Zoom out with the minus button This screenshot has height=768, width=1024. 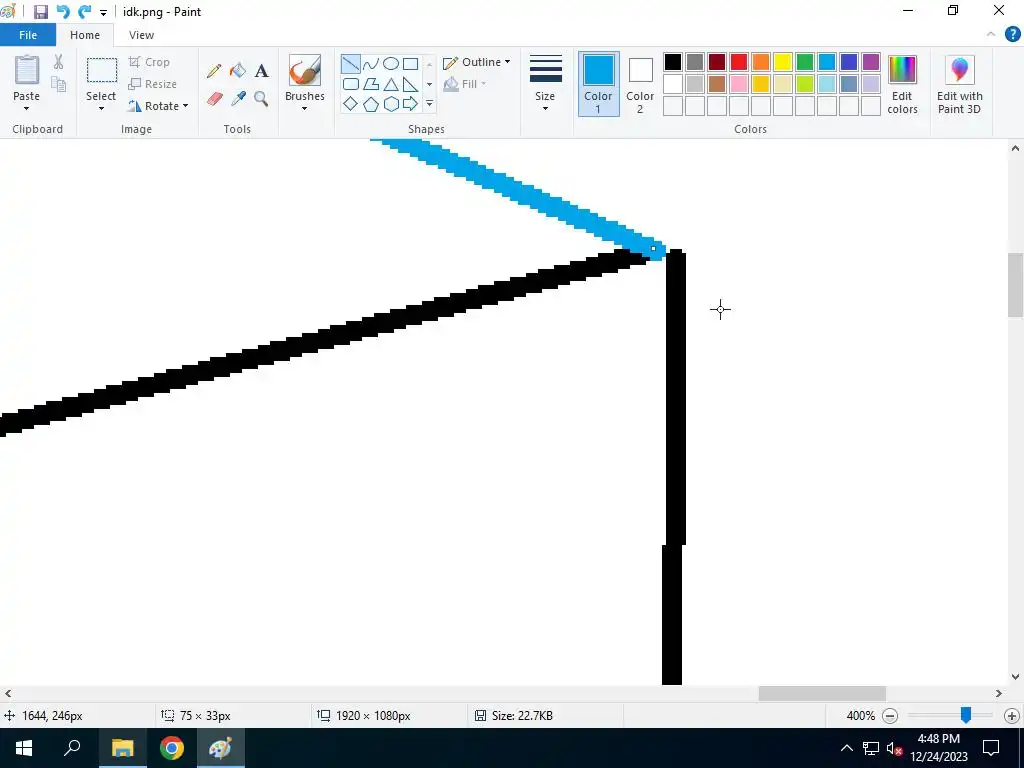click(889, 716)
